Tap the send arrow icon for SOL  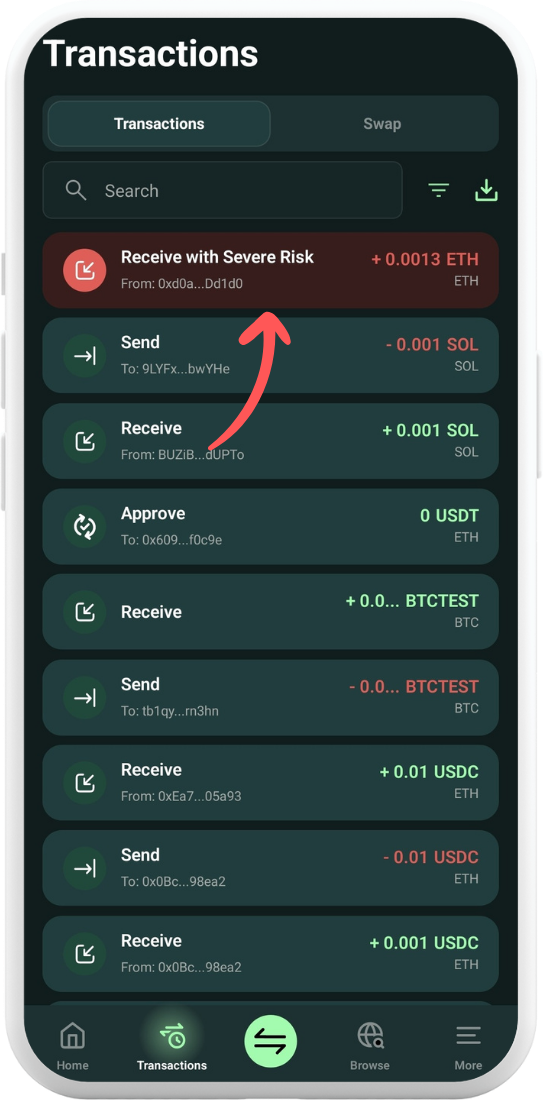(85, 356)
